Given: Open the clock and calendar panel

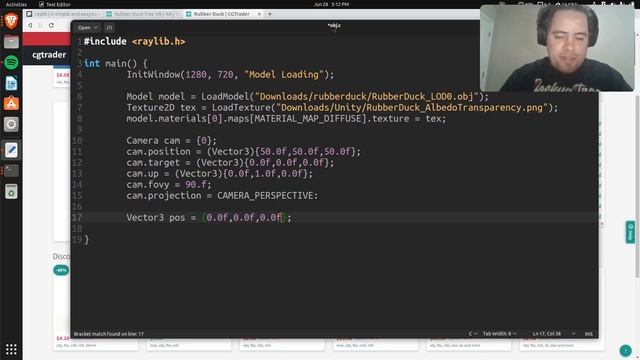Looking at the screenshot, I should tap(331, 4).
